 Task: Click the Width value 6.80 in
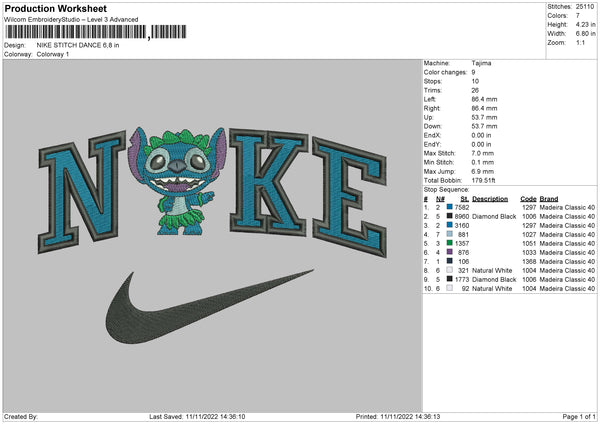click(x=585, y=34)
